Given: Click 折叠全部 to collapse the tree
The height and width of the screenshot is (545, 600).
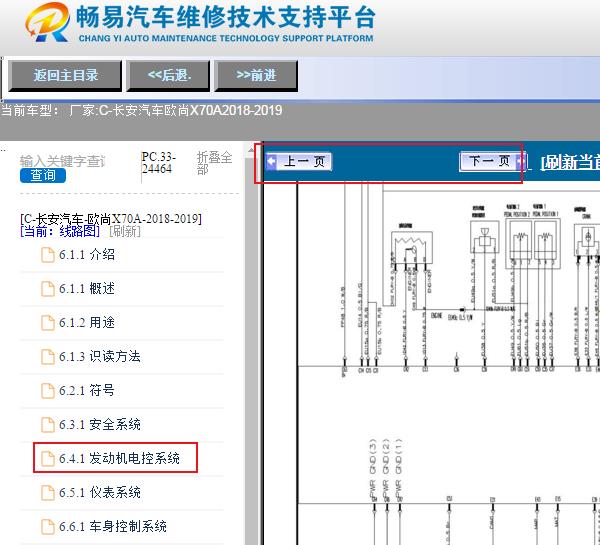Looking at the screenshot, I should (214, 163).
